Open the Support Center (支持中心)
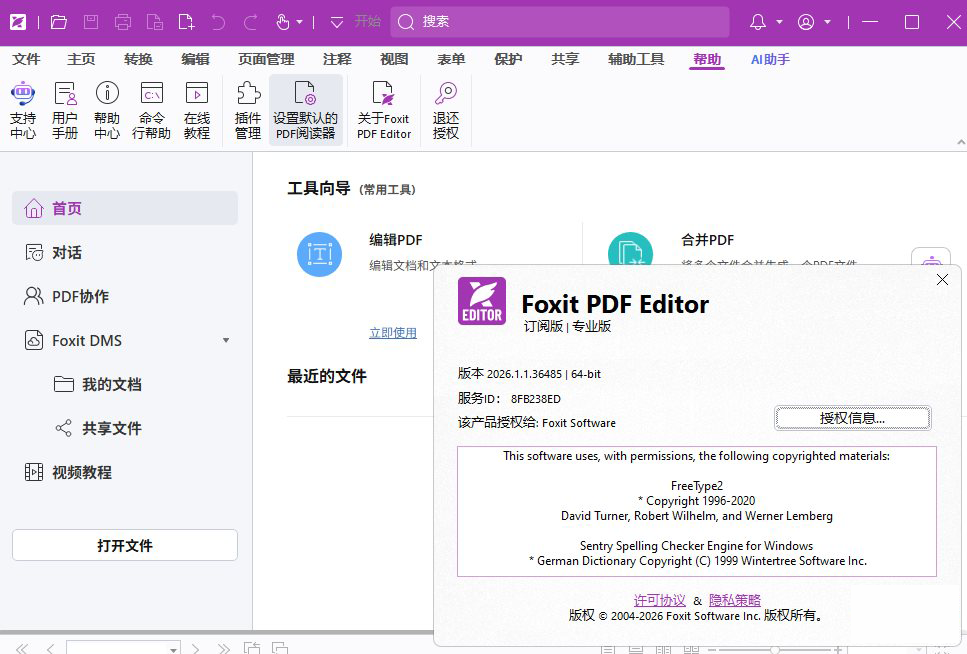The height and width of the screenshot is (654, 967). (x=23, y=110)
